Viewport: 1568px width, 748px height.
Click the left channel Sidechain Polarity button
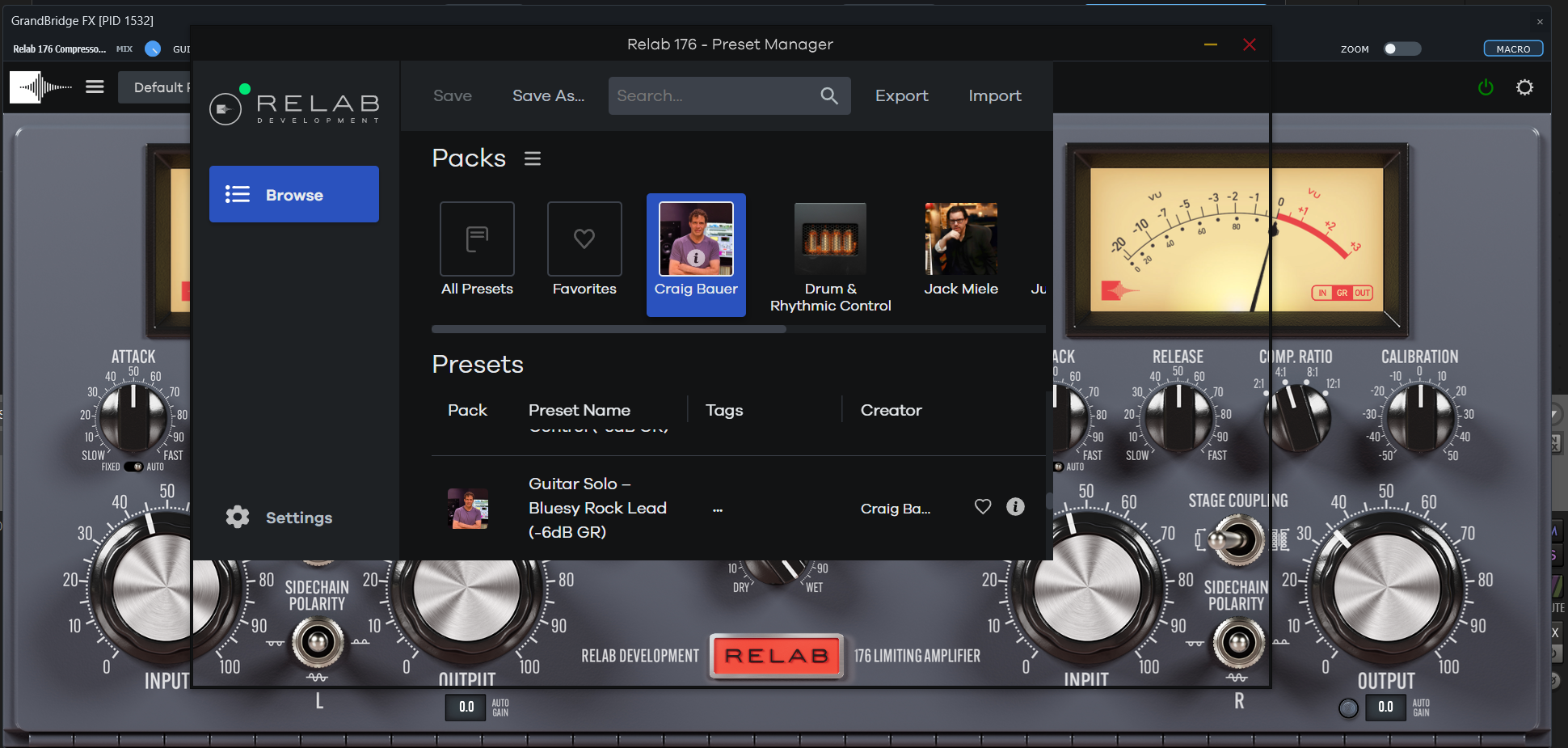(318, 642)
